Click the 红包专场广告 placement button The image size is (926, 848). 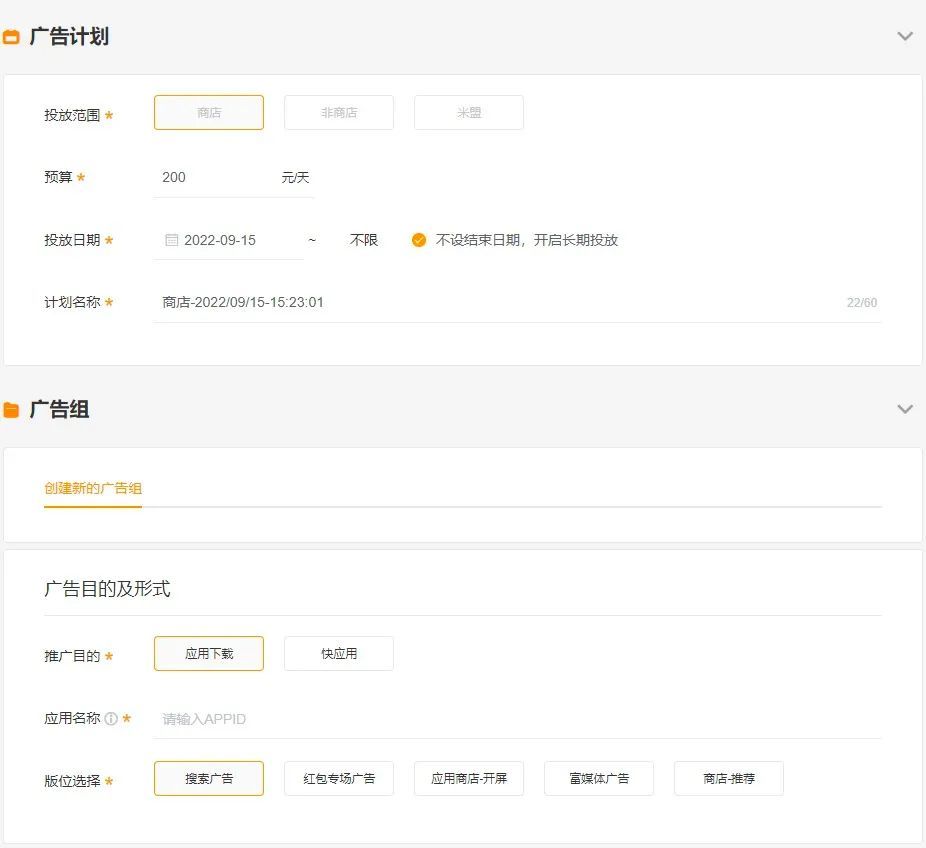click(x=338, y=778)
